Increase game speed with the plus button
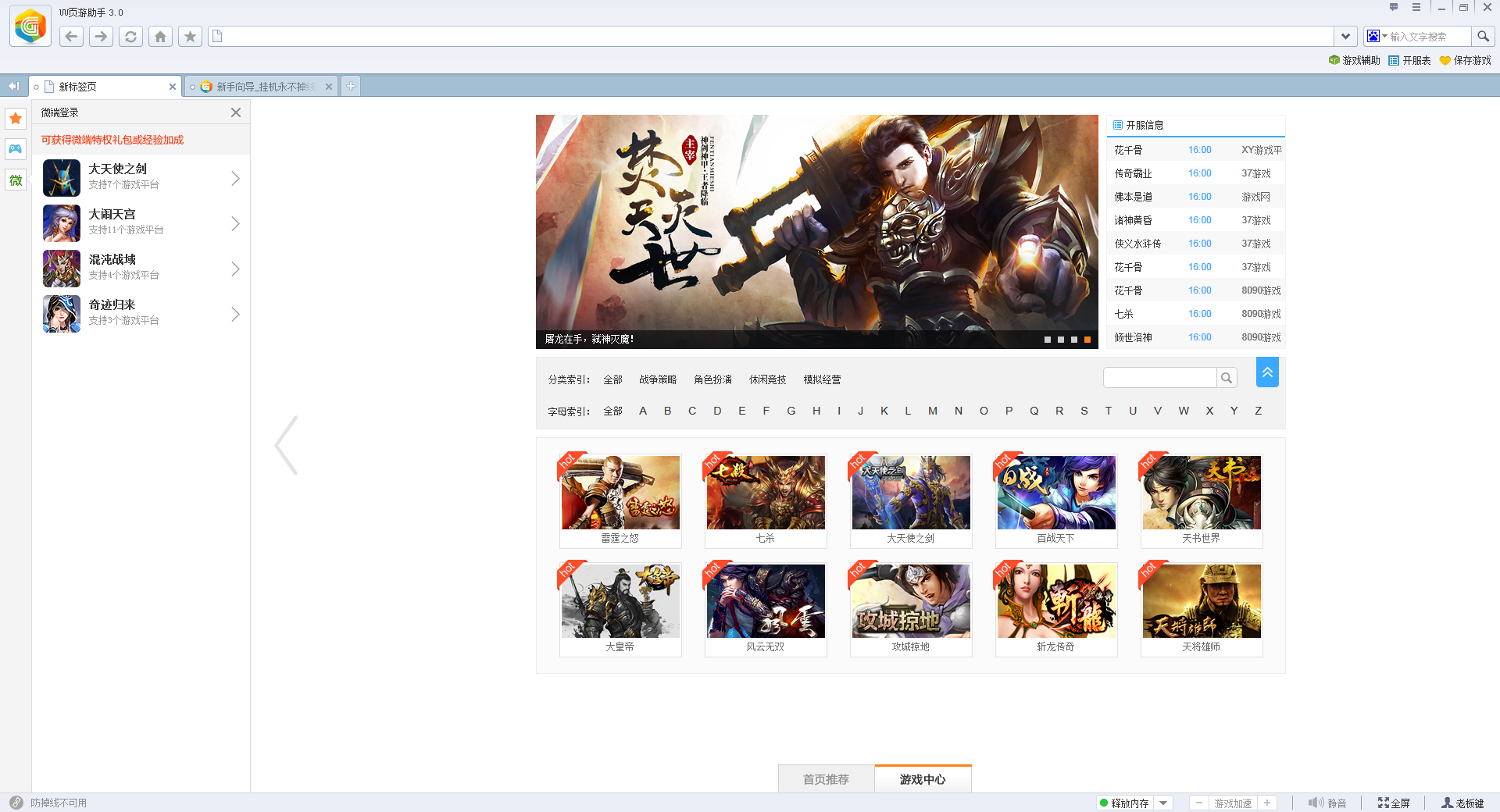This screenshot has width=1500, height=812. click(1267, 803)
